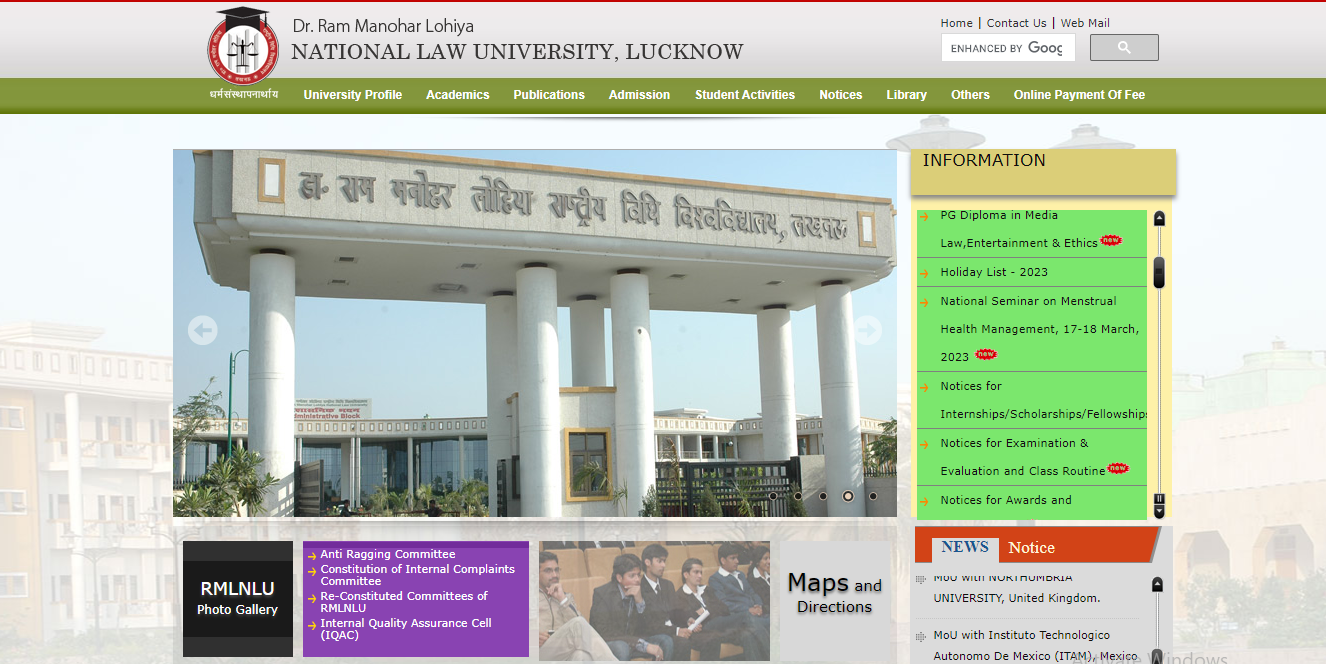
Task: Go to next slide arrow
Action: [x=867, y=330]
